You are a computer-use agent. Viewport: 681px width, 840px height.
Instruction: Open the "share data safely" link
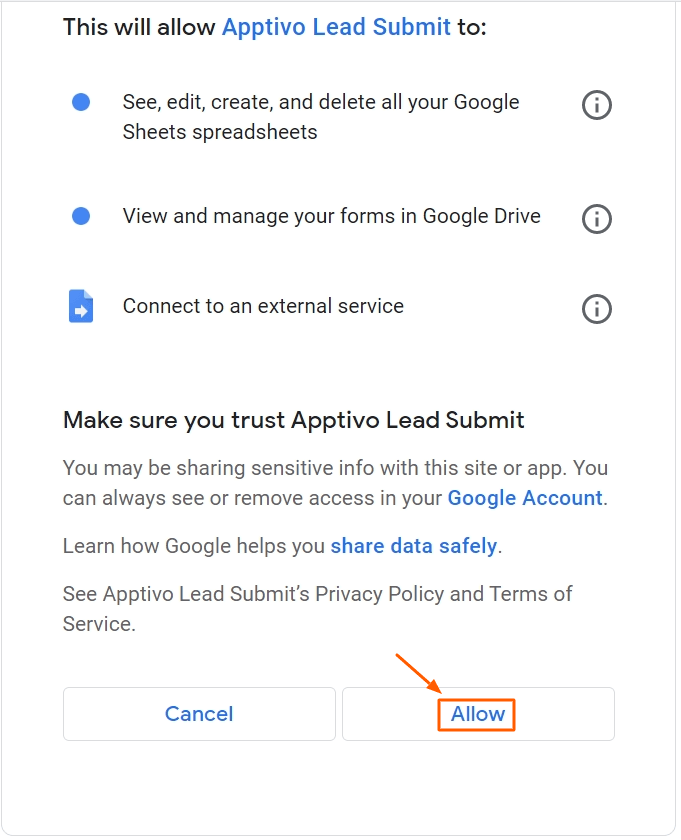[x=414, y=546]
